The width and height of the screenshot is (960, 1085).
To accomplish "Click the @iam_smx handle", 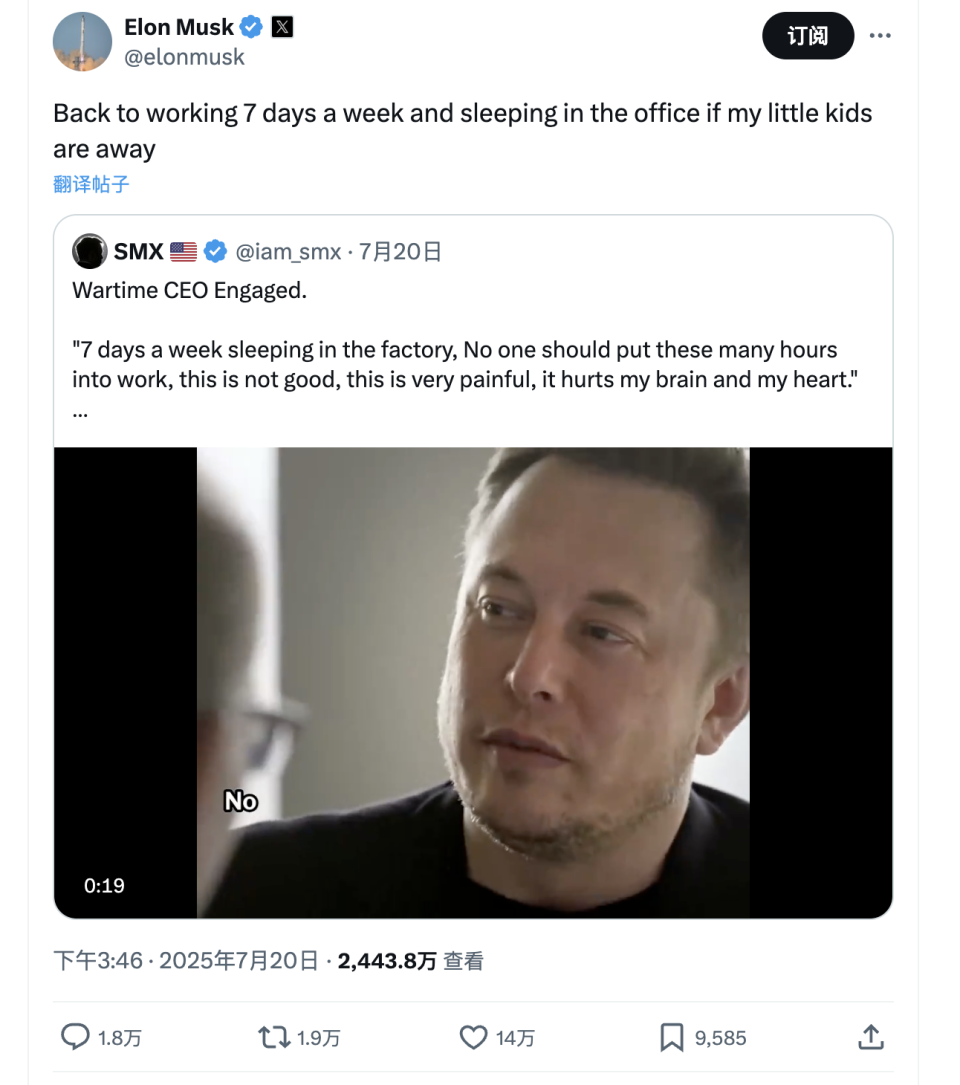I will click(288, 251).
